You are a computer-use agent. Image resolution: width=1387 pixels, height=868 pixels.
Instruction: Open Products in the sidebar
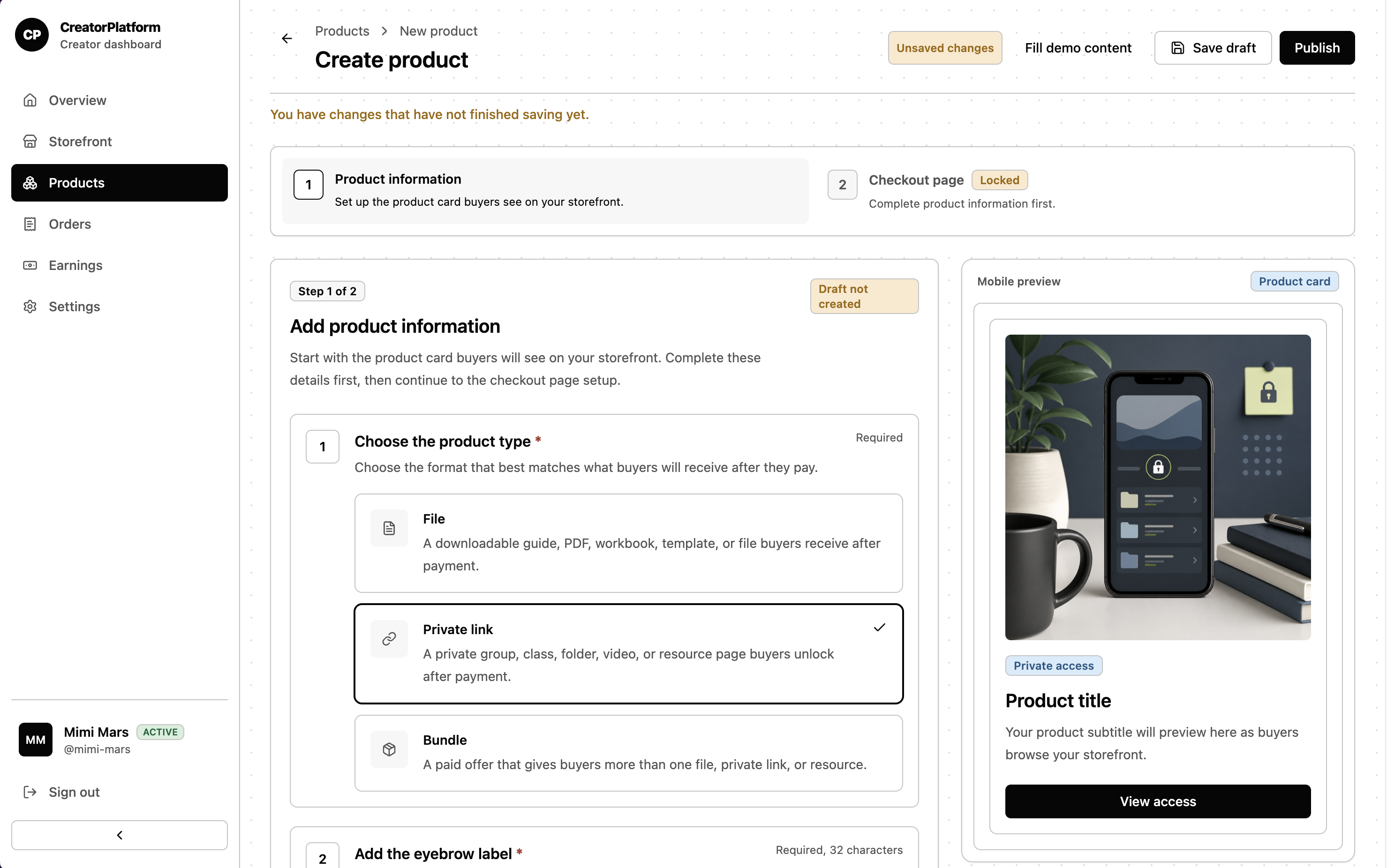pos(120,183)
